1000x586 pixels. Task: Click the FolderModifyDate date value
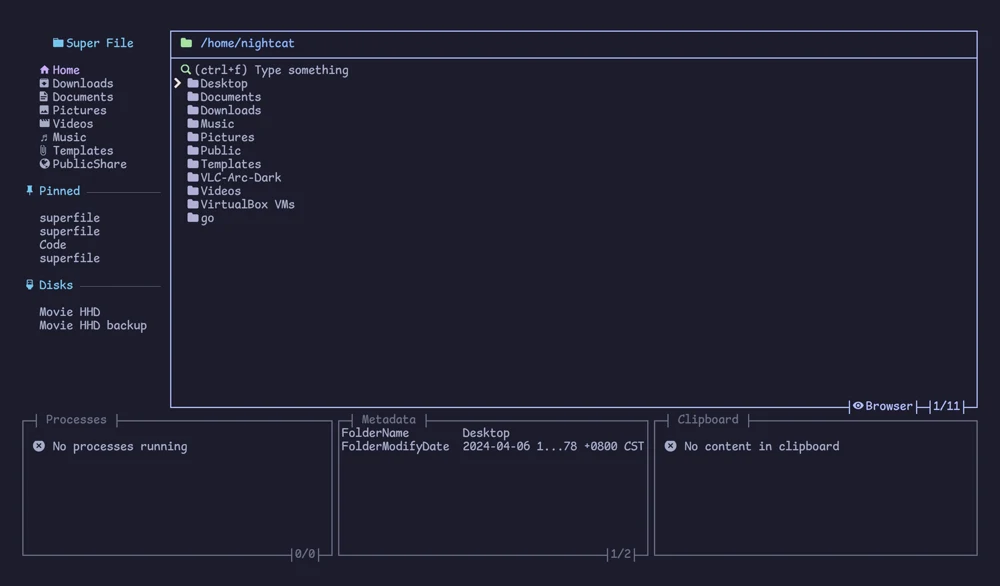coord(553,446)
